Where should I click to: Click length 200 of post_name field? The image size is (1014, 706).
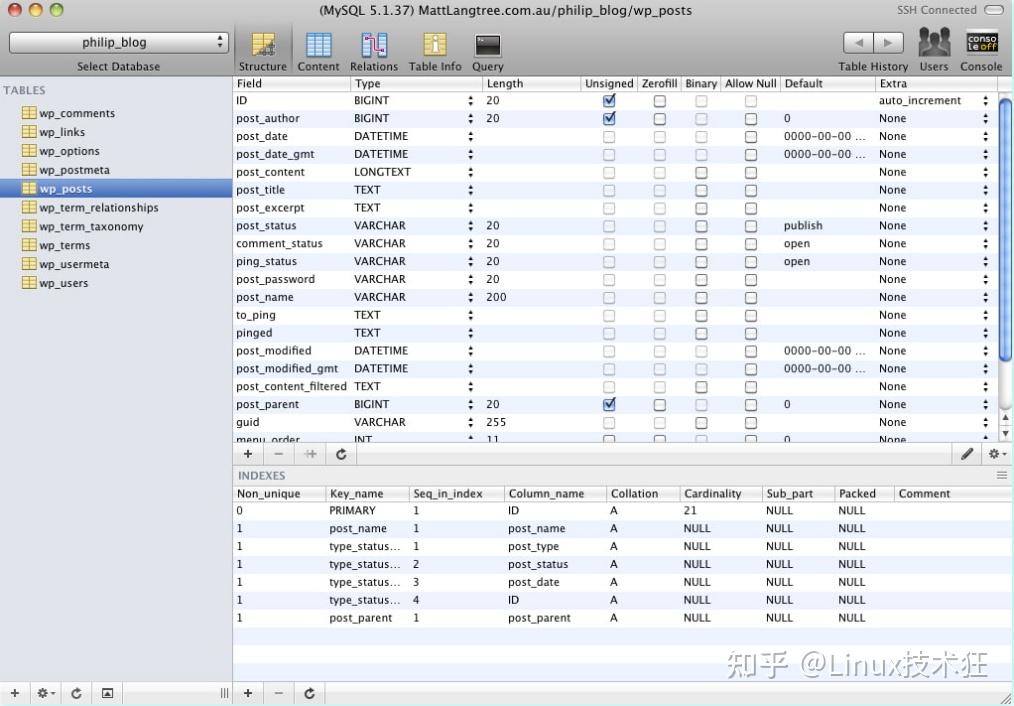pos(496,297)
